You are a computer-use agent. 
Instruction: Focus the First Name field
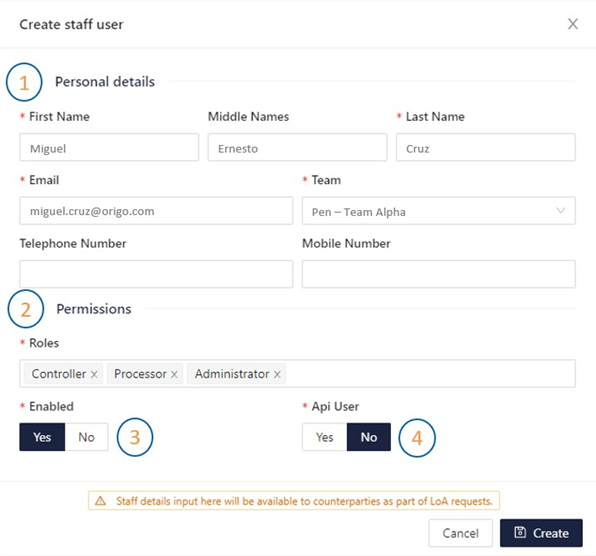(x=109, y=147)
